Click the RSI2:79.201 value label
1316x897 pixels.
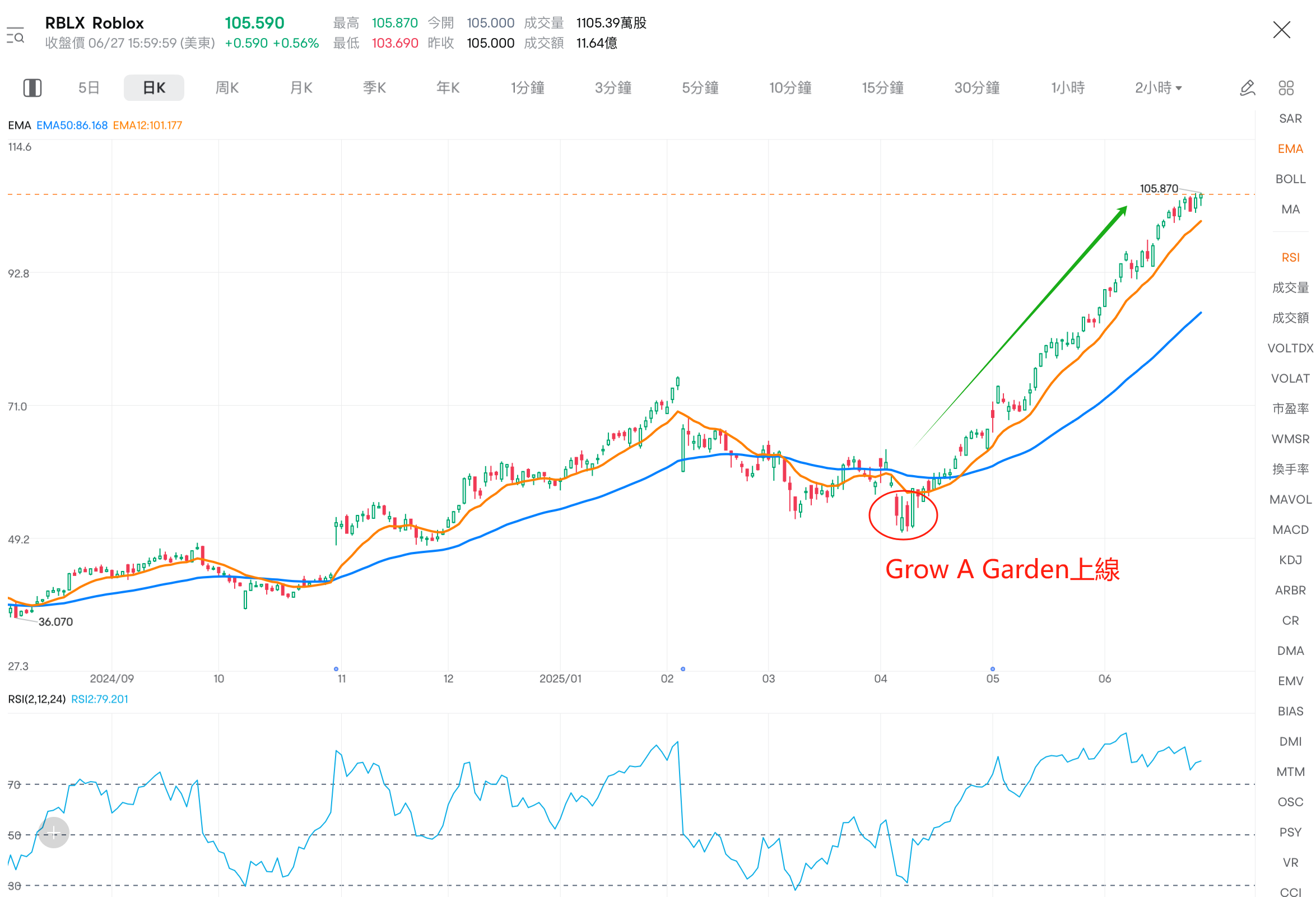point(100,699)
